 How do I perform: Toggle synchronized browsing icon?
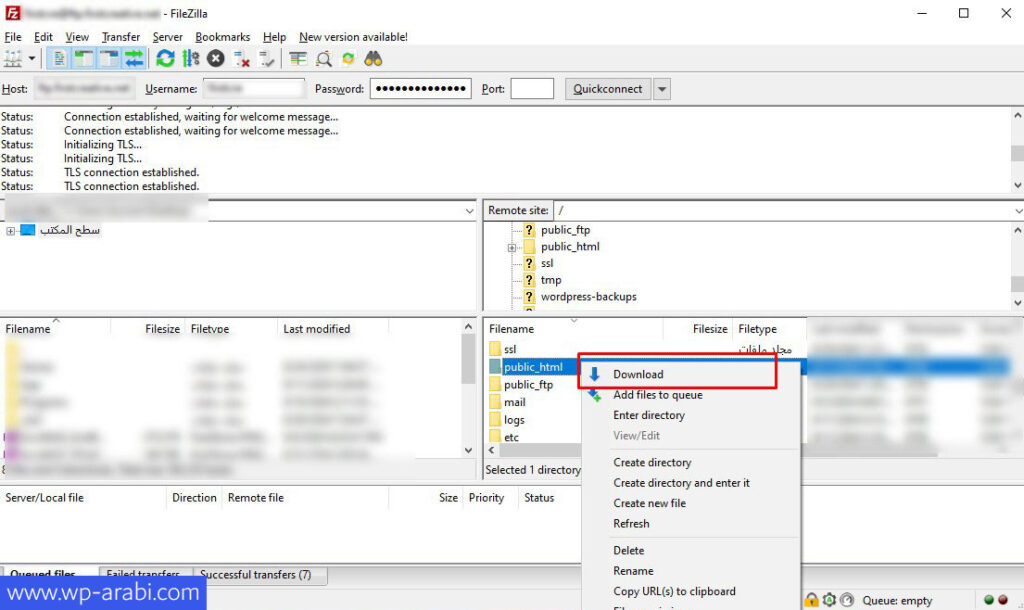(348, 59)
